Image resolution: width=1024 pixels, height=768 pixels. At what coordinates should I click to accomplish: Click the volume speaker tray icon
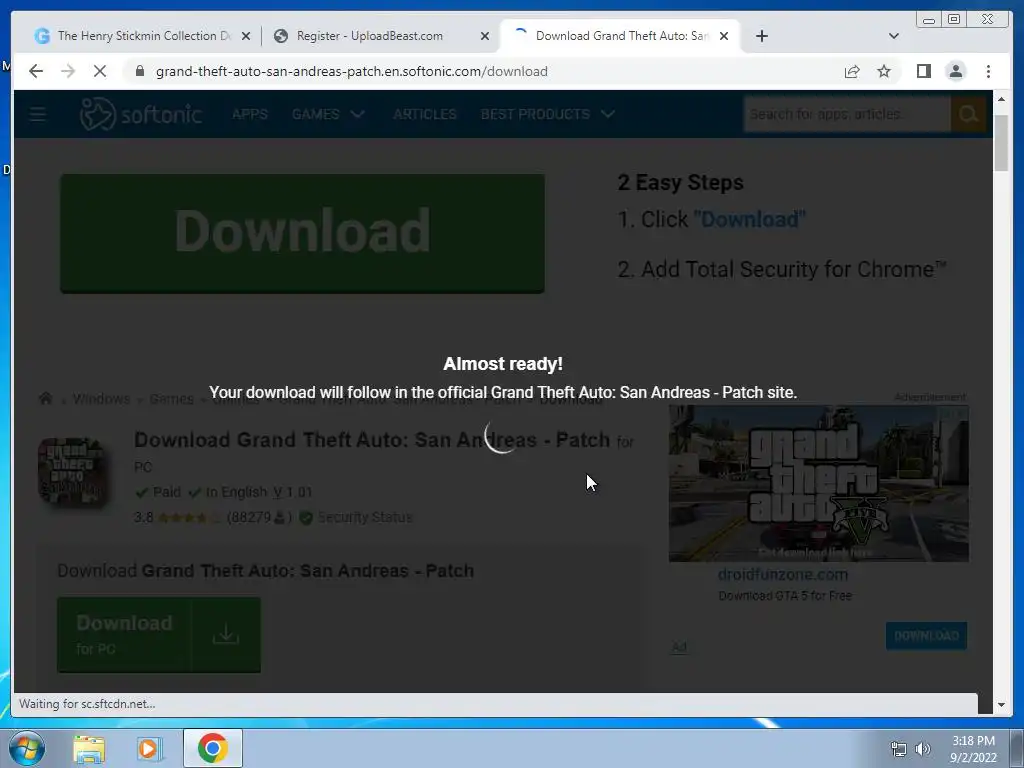922,749
